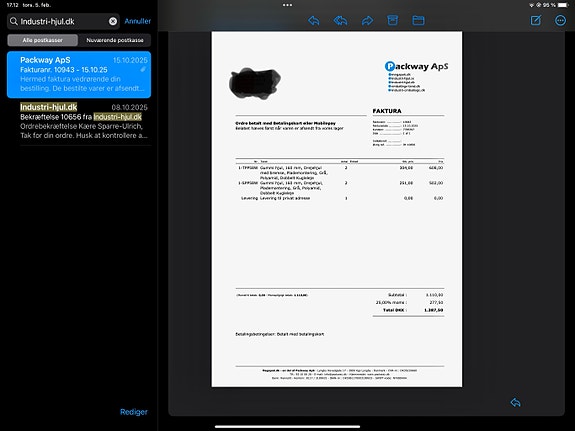Tap the Reply arrow in the top toolbar
Viewport: 575px width, 431px height.
click(x=314, y=21)
